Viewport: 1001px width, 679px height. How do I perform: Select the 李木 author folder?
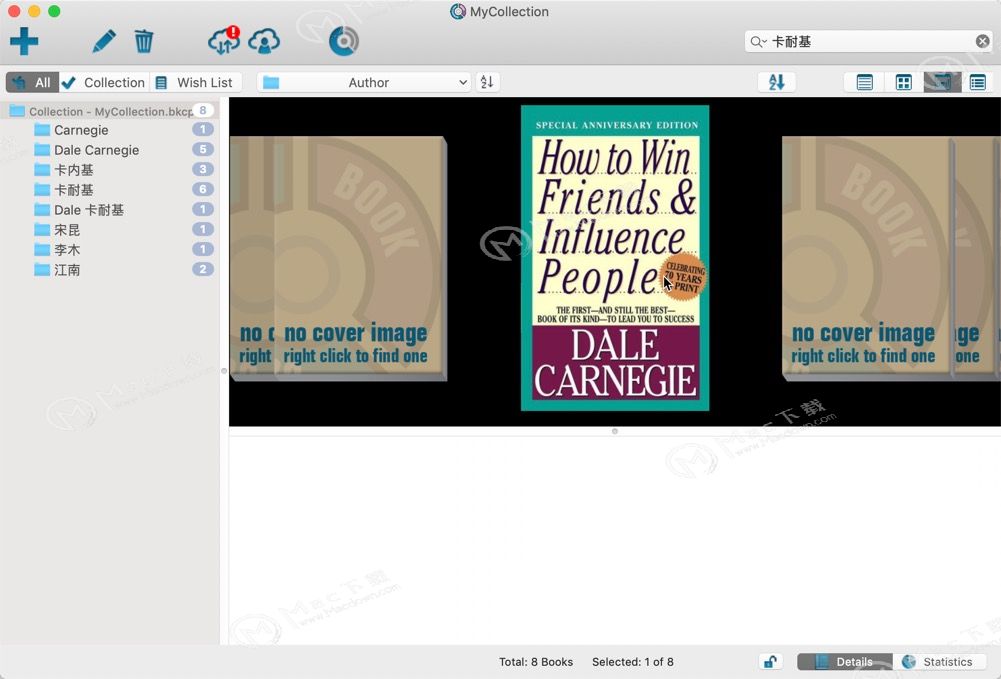(110, 250)
